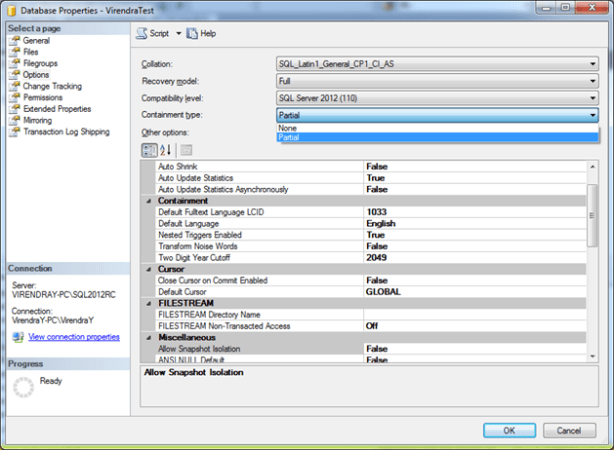Open the Compatibility level dropdown
The width and height of the screenshot is (614, 450).
(593, 98)
